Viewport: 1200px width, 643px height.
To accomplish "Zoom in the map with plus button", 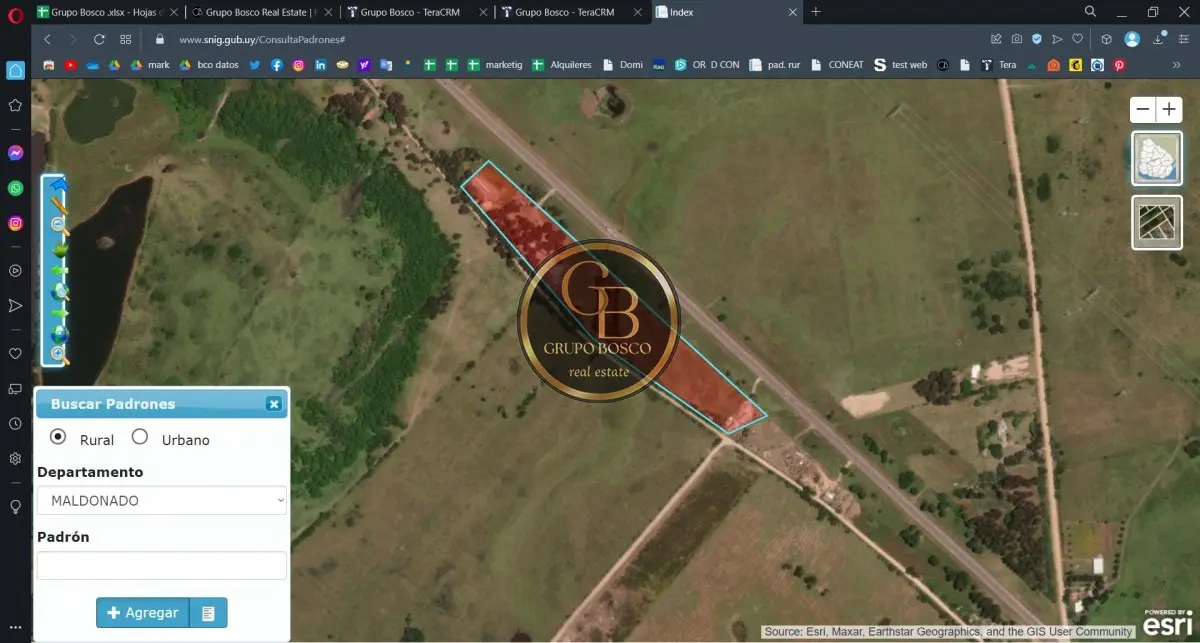I will coord(1169,110).
